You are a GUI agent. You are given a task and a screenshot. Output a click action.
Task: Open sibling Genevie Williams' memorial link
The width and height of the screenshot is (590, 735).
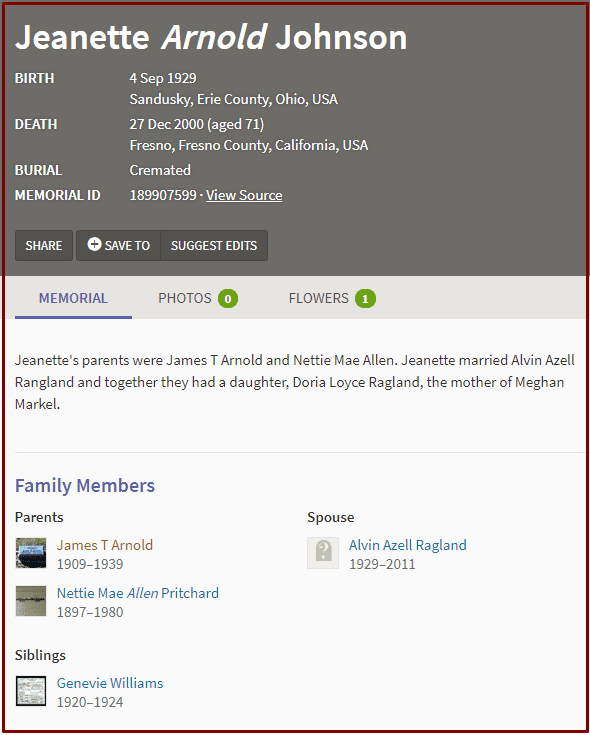[110, 683]
